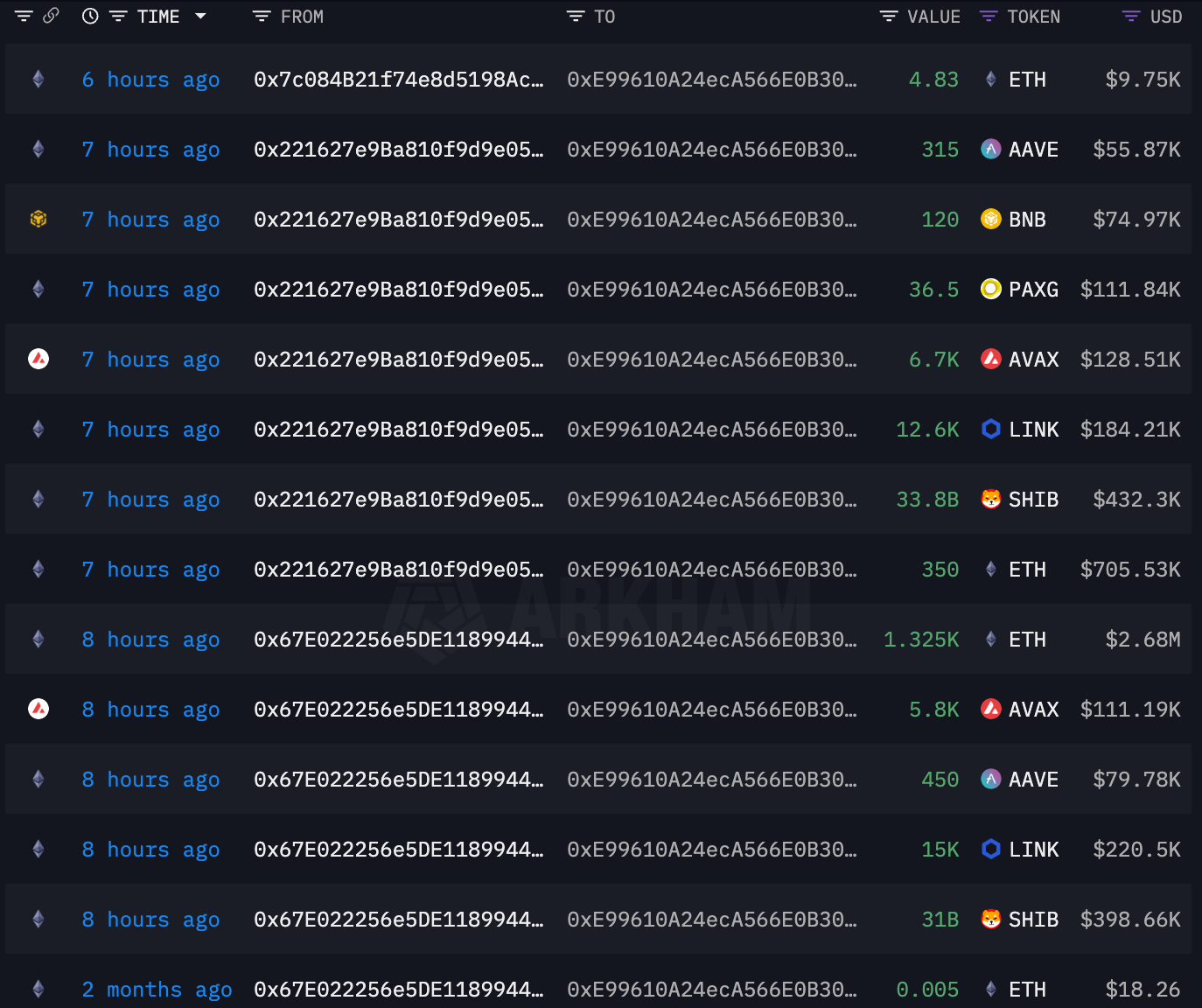
Task: Open the filter icon next to TO
Action: (x=575, y=17)
